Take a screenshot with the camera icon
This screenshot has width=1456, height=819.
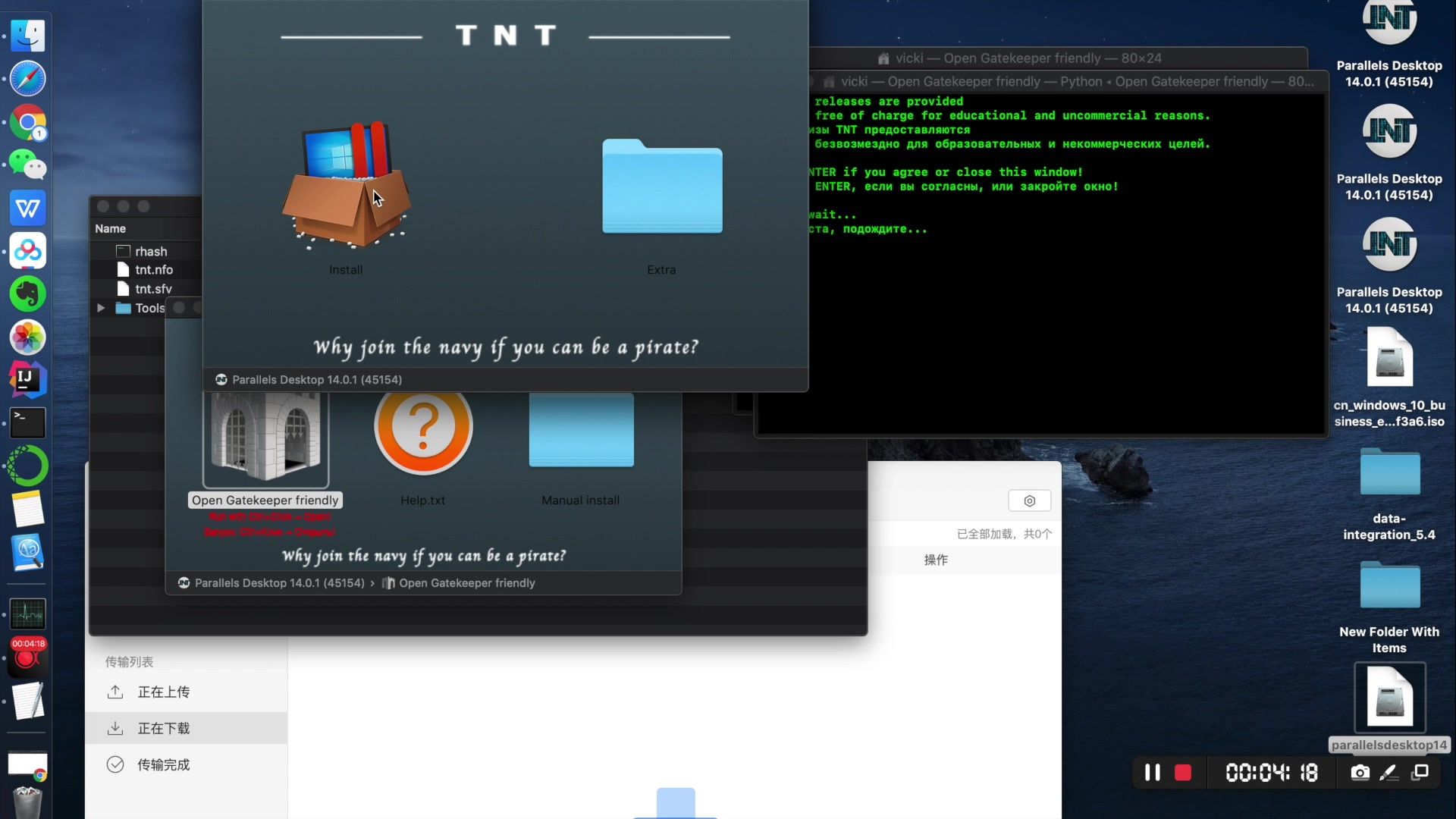point(1360,772)
